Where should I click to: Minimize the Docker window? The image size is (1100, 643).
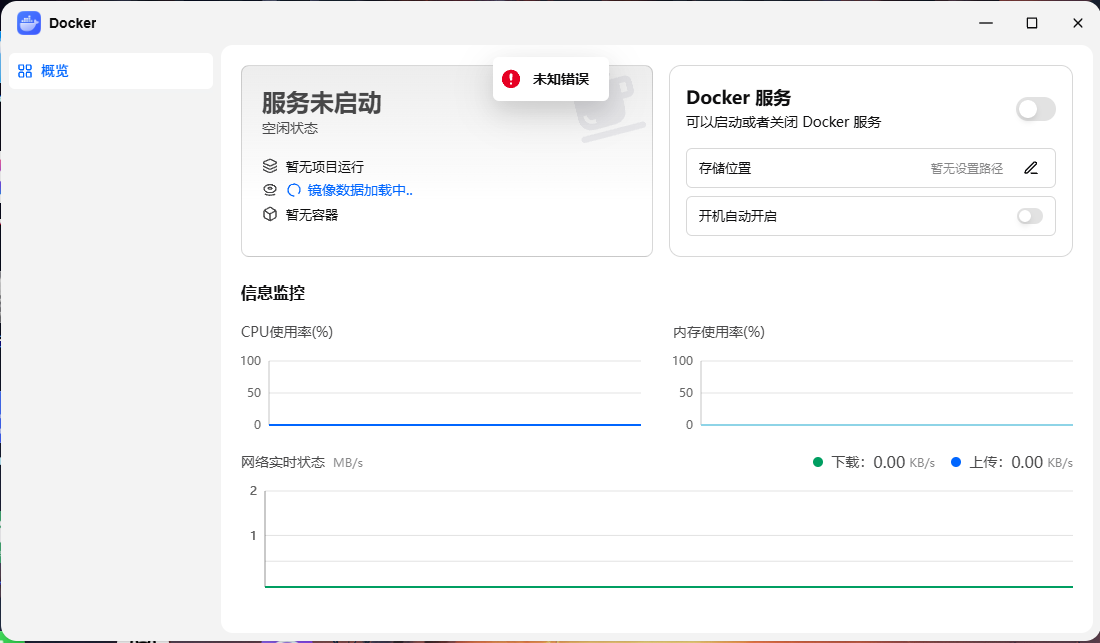pos(986,23)
